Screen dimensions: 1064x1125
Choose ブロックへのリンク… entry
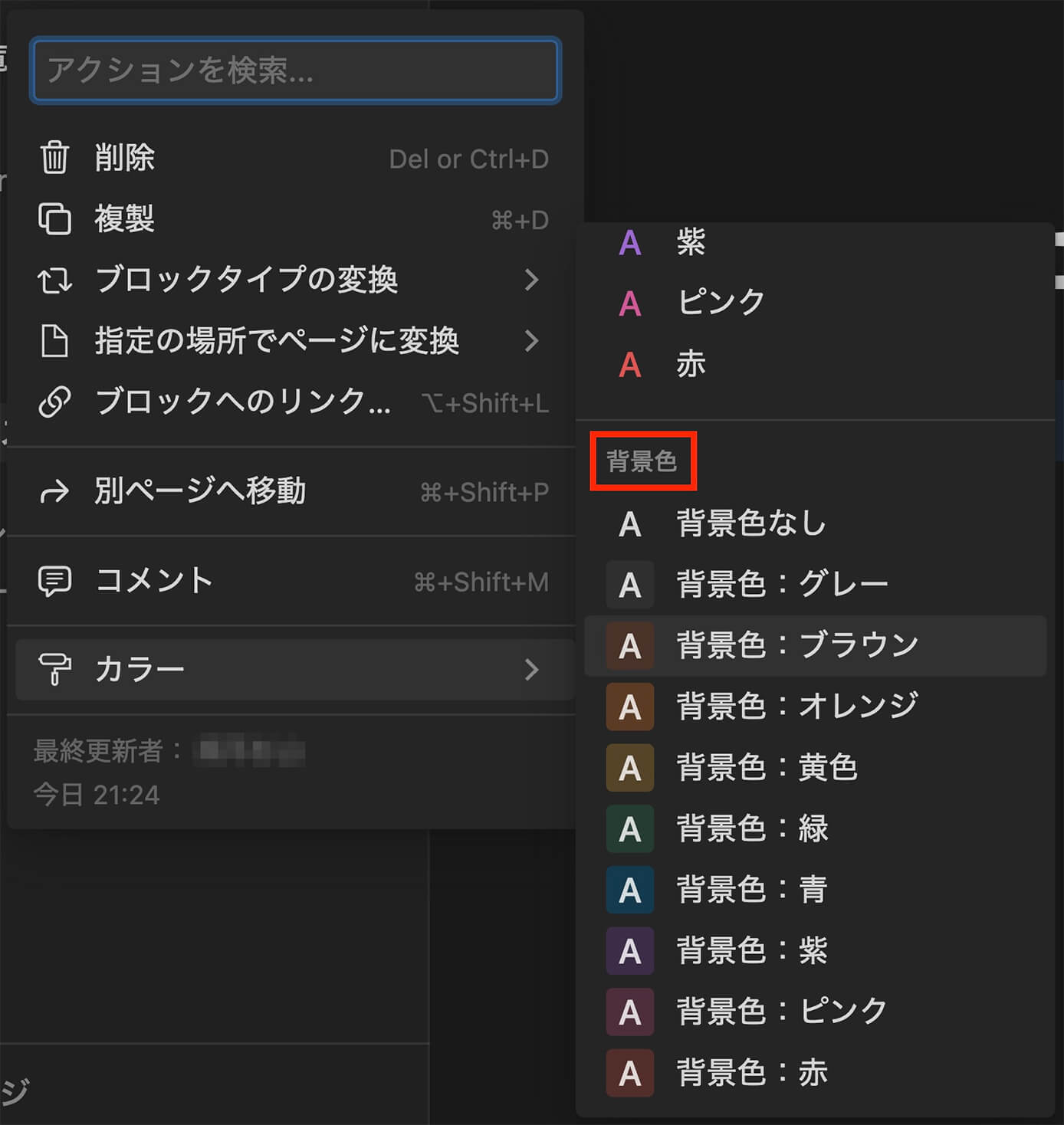click(293, 402)
